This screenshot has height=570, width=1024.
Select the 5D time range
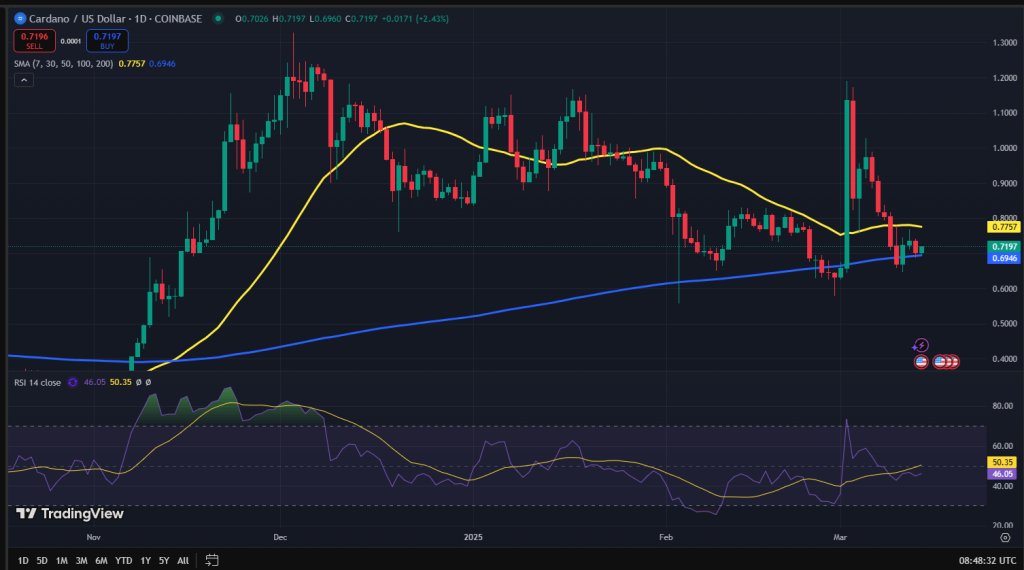pyautogui.click(x=42, y=560)
